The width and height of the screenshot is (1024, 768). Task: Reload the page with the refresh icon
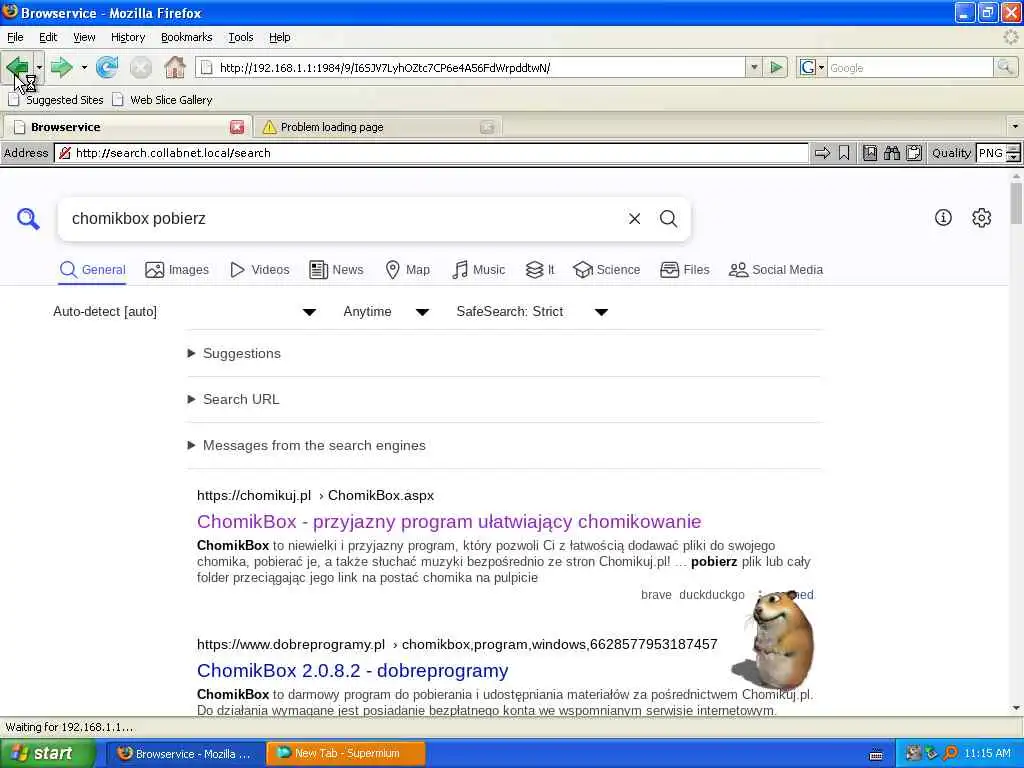point(107,67)
